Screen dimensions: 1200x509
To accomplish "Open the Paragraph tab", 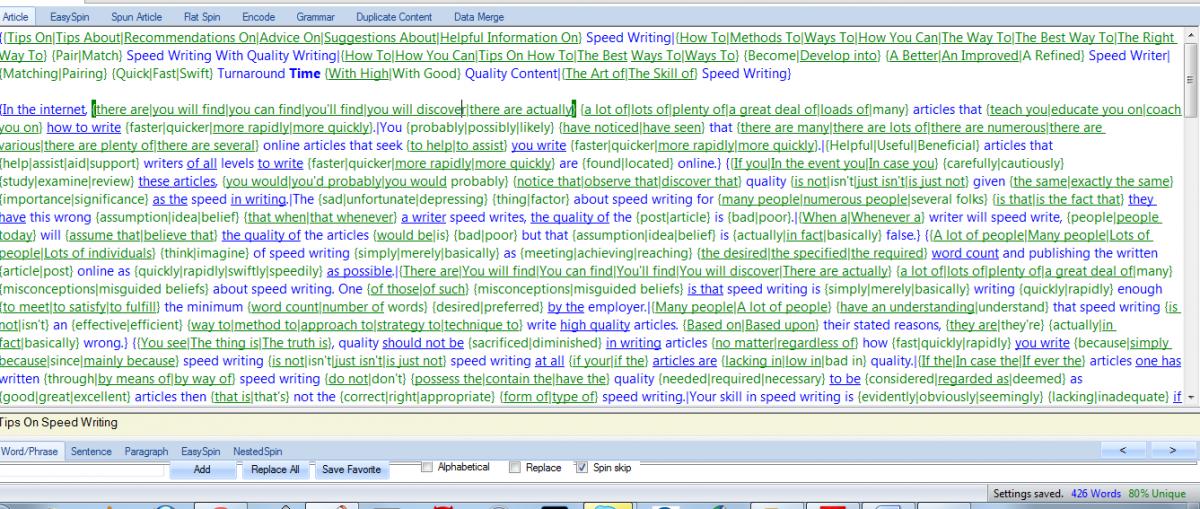I will 146,452.
